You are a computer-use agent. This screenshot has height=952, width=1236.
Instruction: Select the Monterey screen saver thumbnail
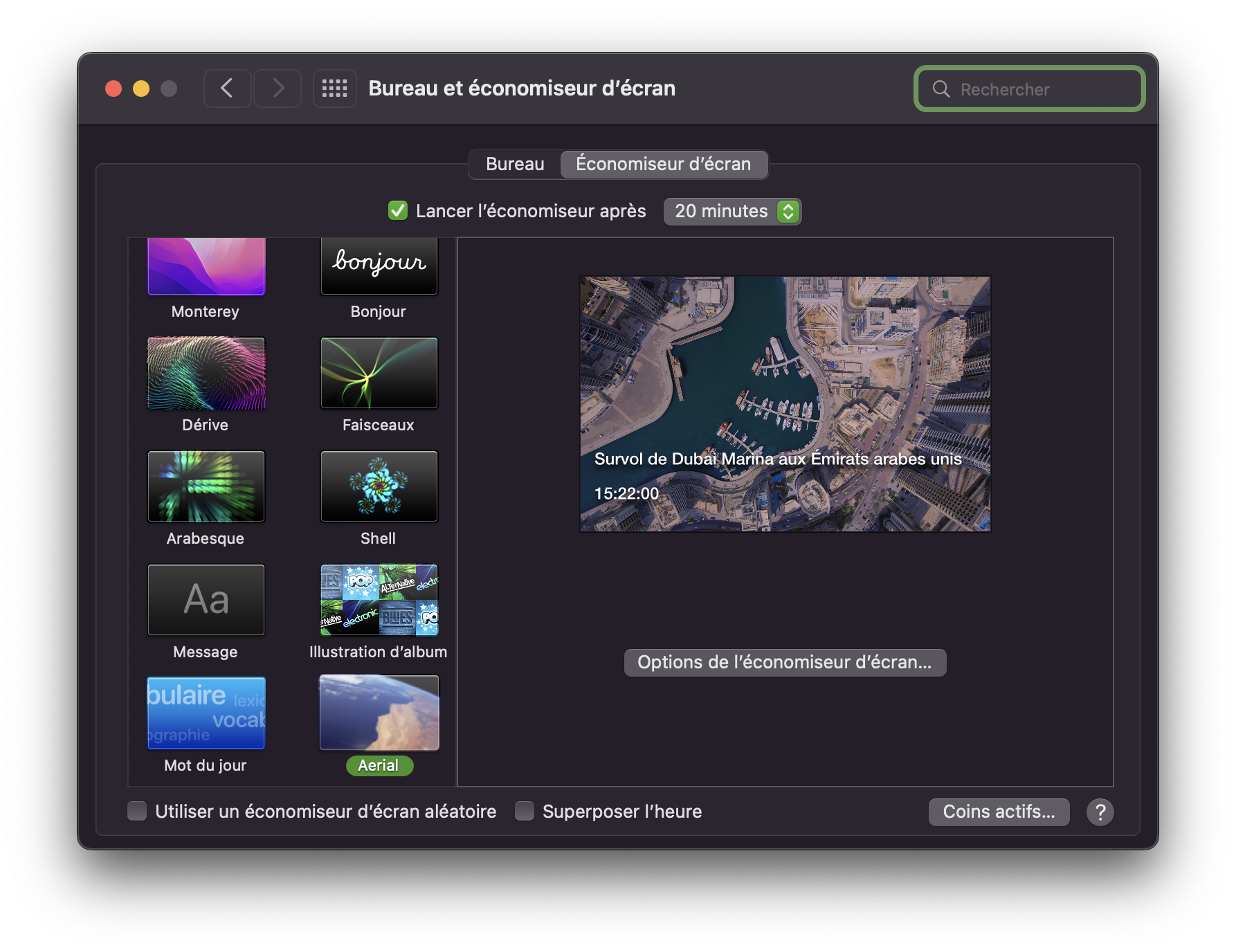click(x=206, y=266)
